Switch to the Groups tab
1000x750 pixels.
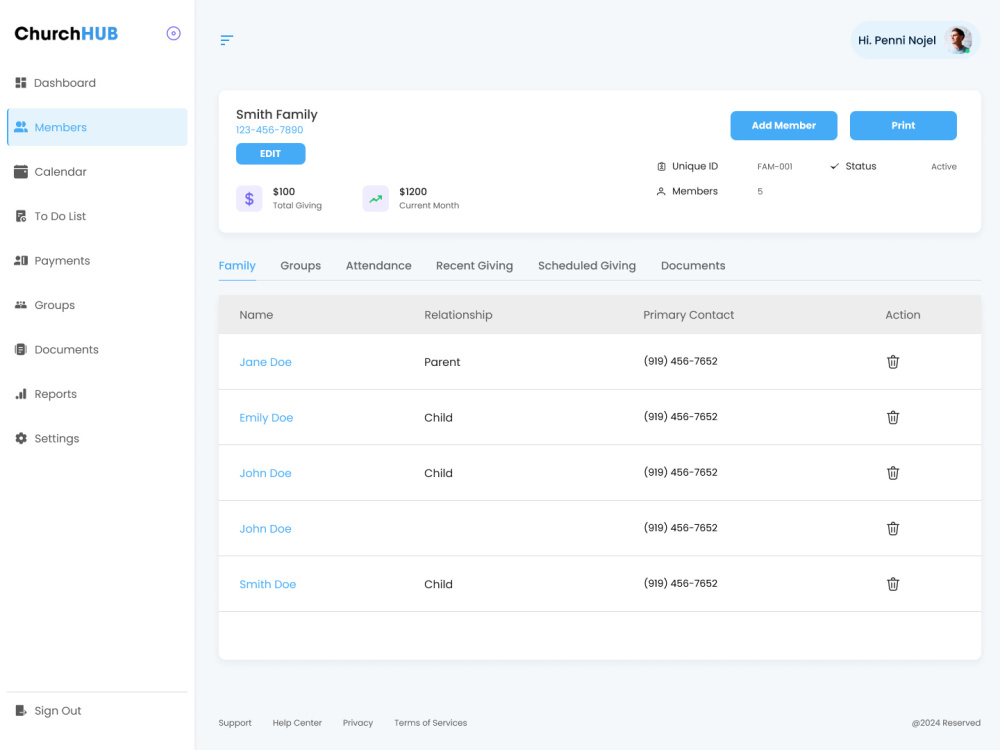300,265
